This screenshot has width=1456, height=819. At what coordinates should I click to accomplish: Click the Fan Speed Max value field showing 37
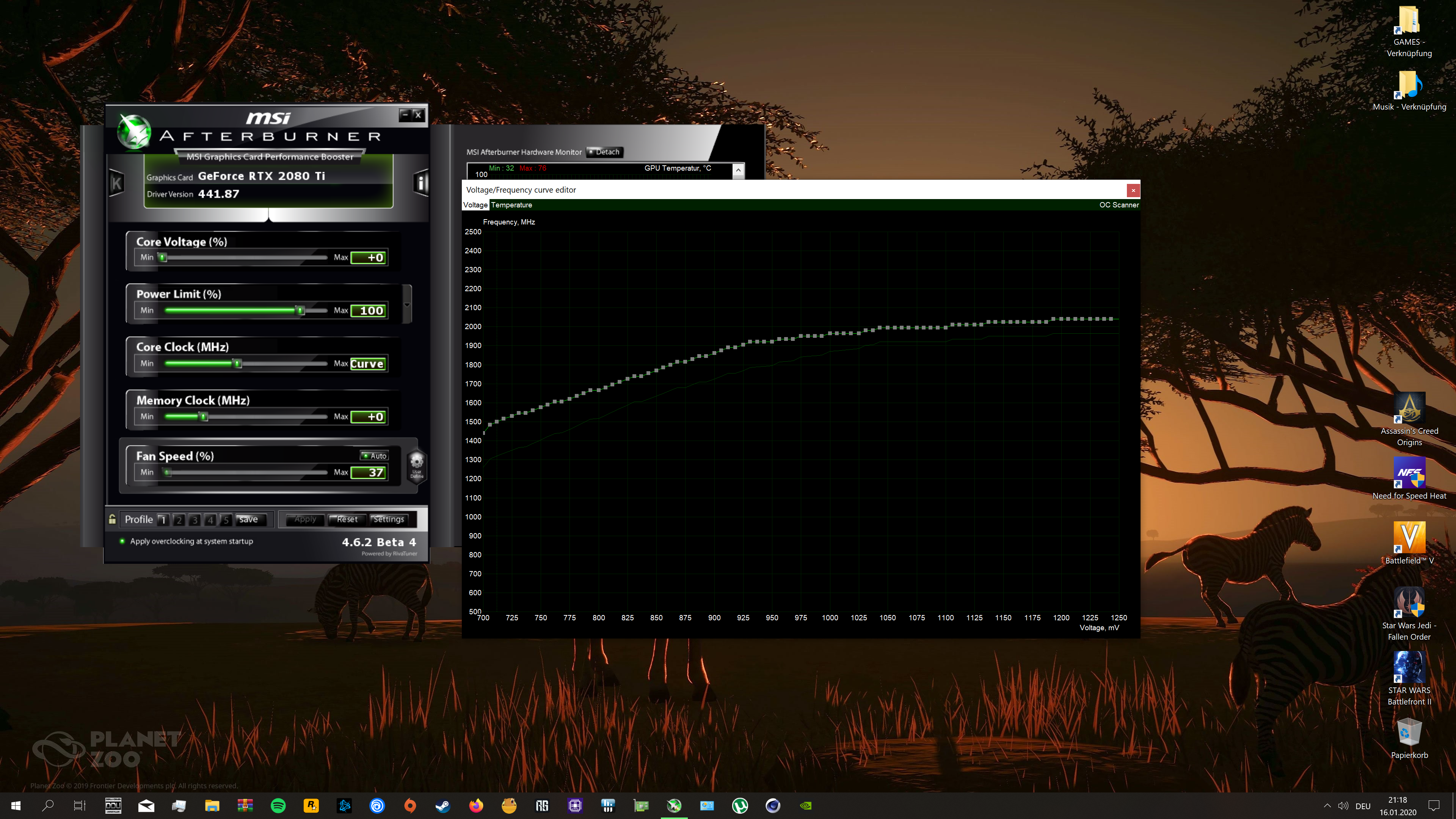click(368, 472)
